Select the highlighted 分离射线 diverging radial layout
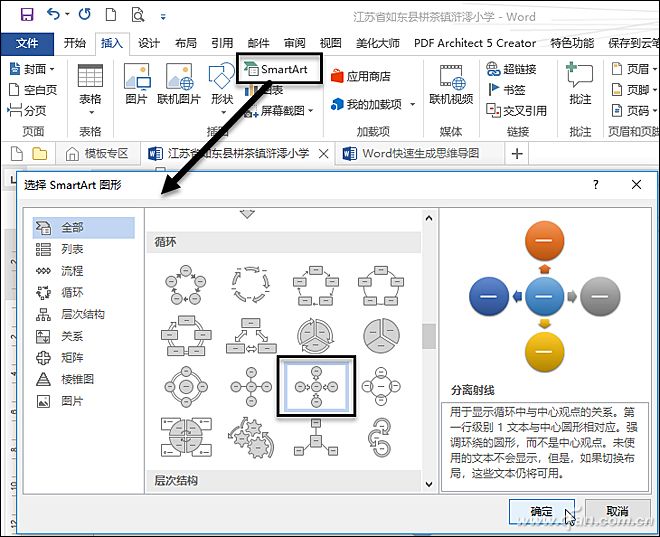 pyautogui.click(x=316, y=386)
